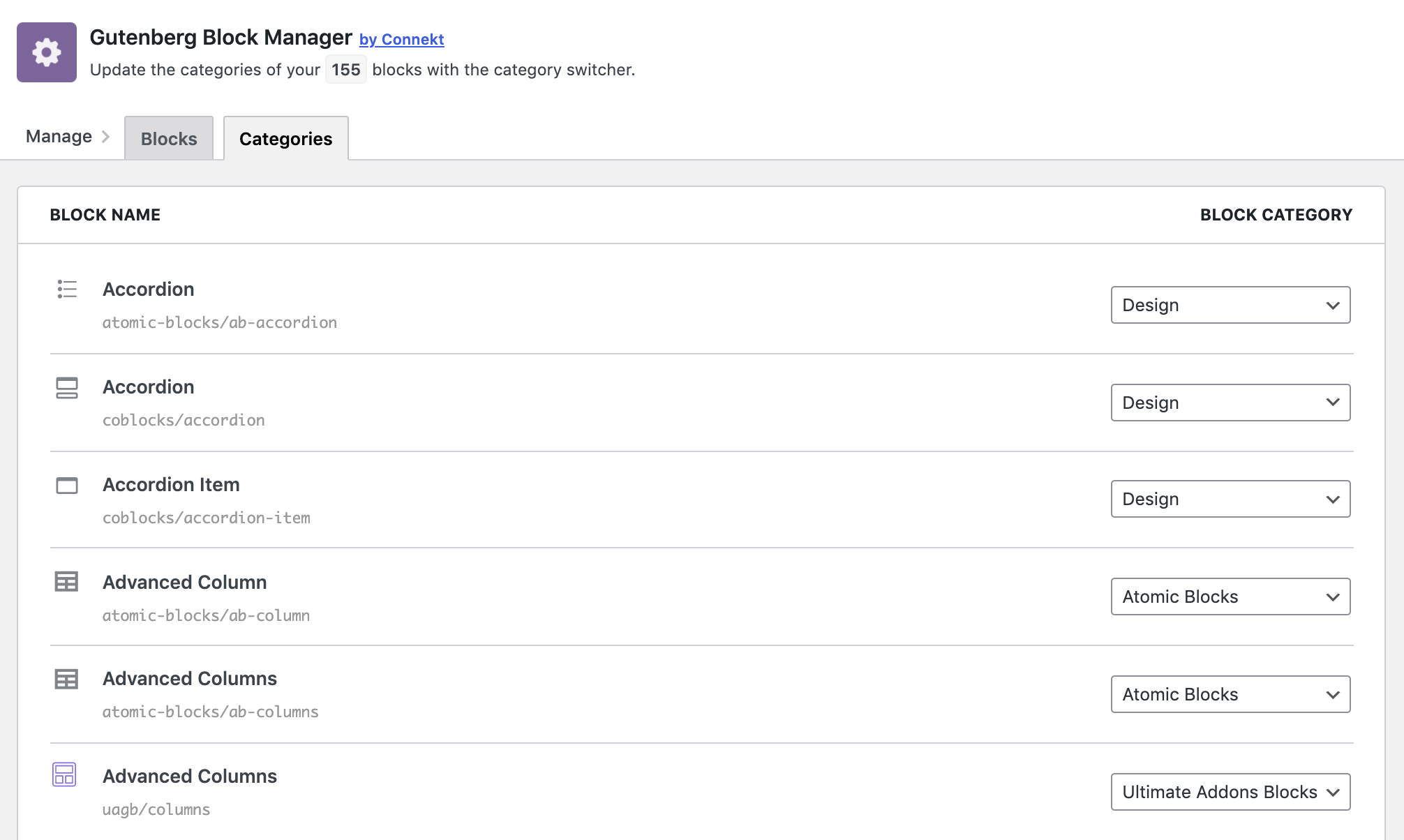This screenshot has height=840, width=1404.
Task: Click the purple gear plugin icon
Action: (47, 52)
